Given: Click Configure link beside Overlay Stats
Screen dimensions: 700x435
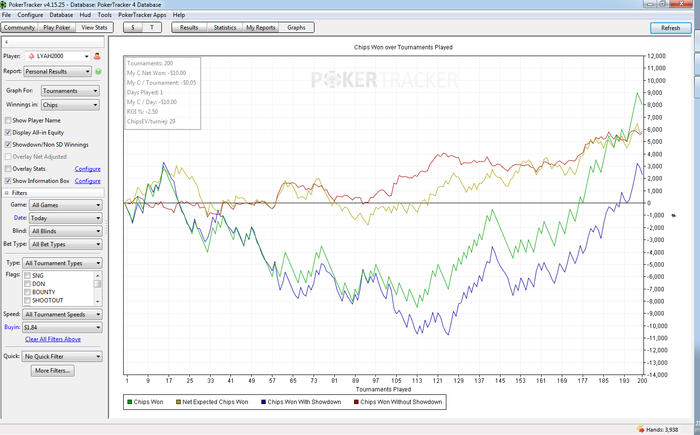Looking at the screenshot, I should [x=88, y=169].
